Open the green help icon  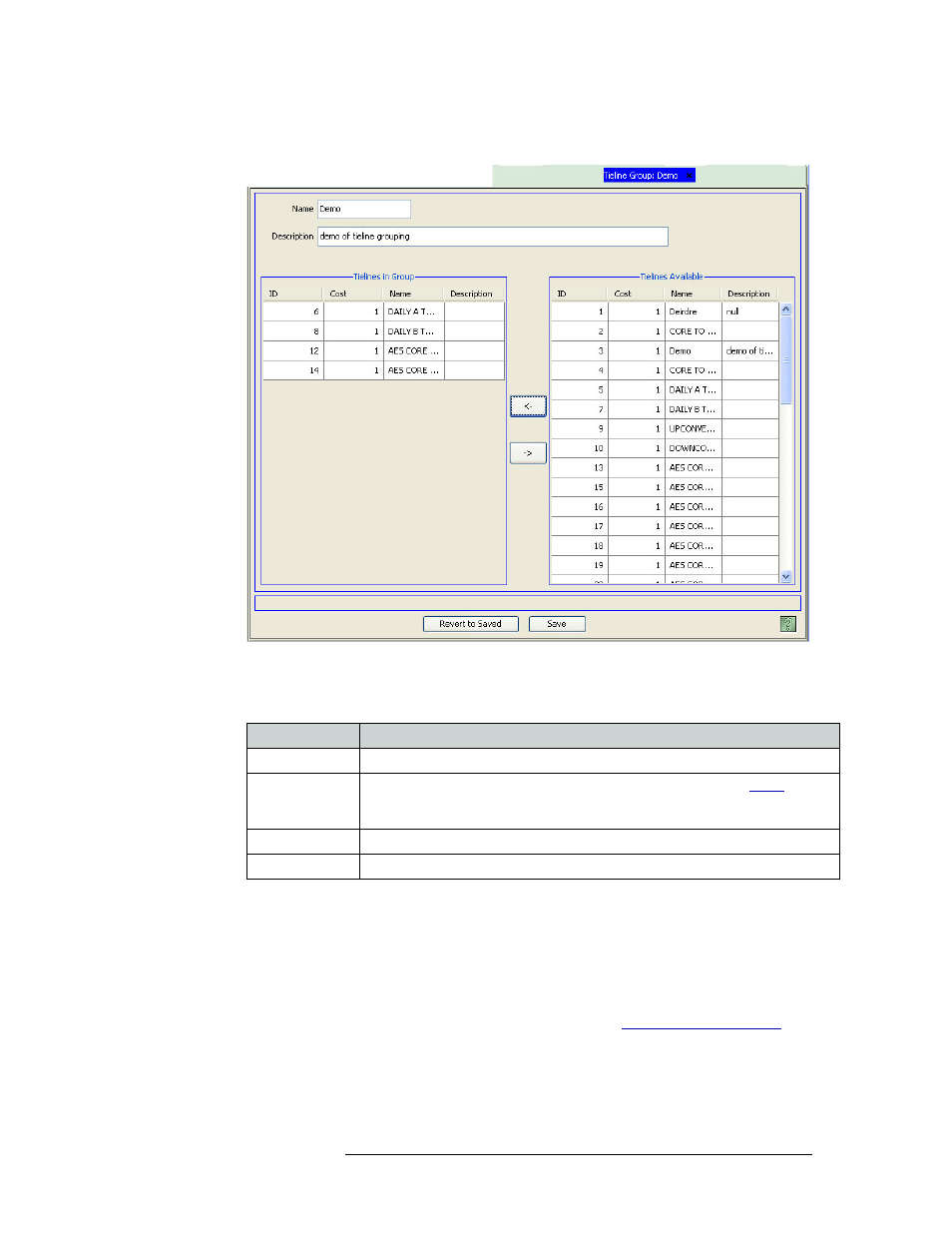tap(787, 624)
